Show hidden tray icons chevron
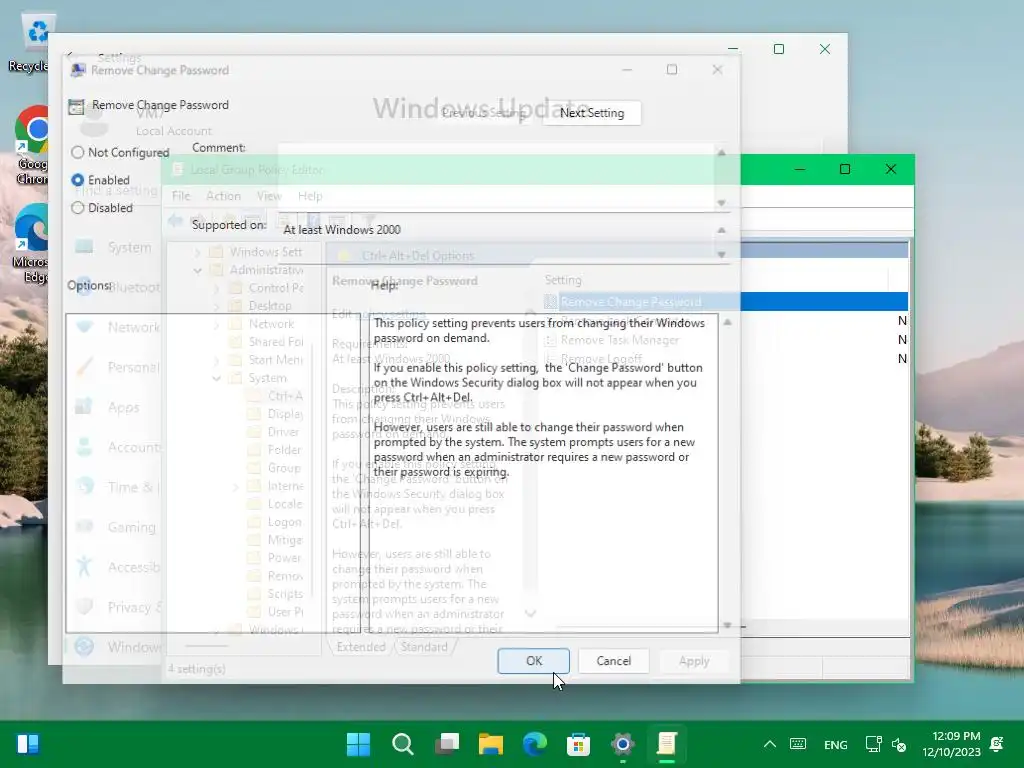 [x=770, y=744]
